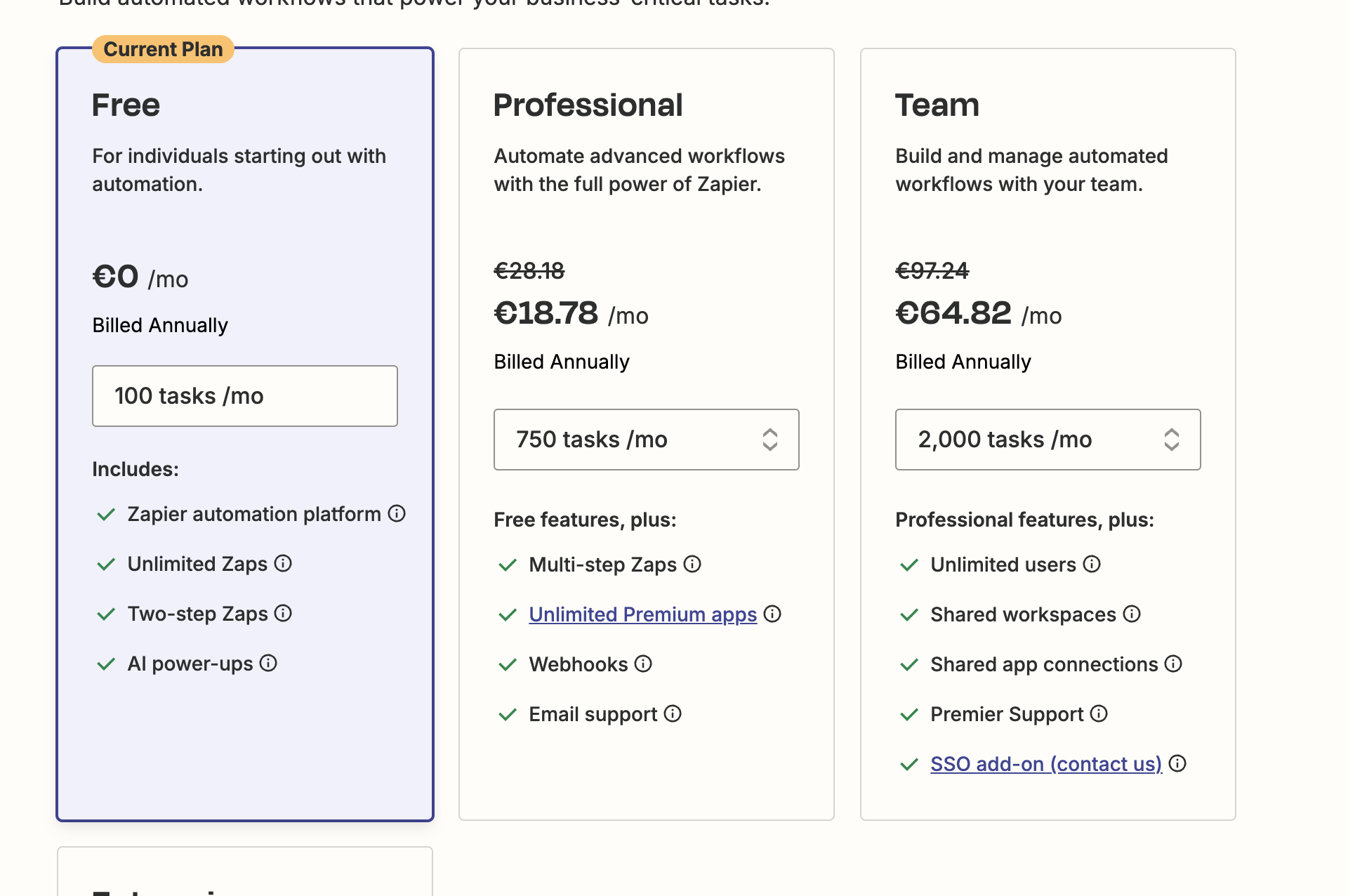The height and width of the screenshot is (896, 1348).
Task: Click stepper arrows in Professional tasks selector
Action: click(770, 440)
